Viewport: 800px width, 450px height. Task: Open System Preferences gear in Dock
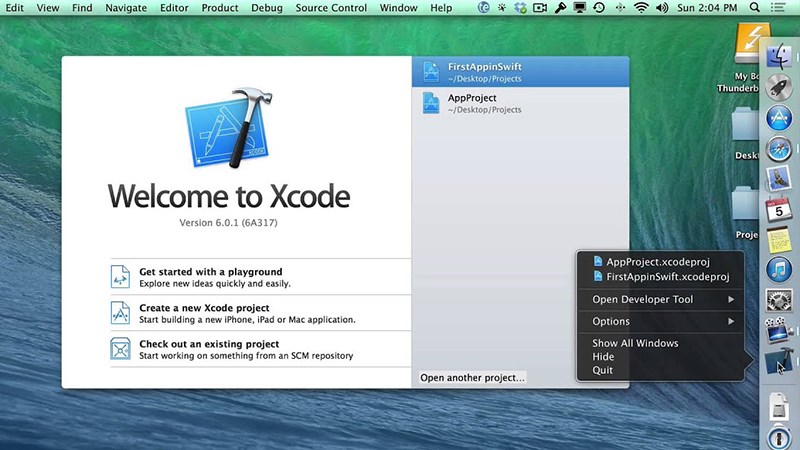(779, 300)
